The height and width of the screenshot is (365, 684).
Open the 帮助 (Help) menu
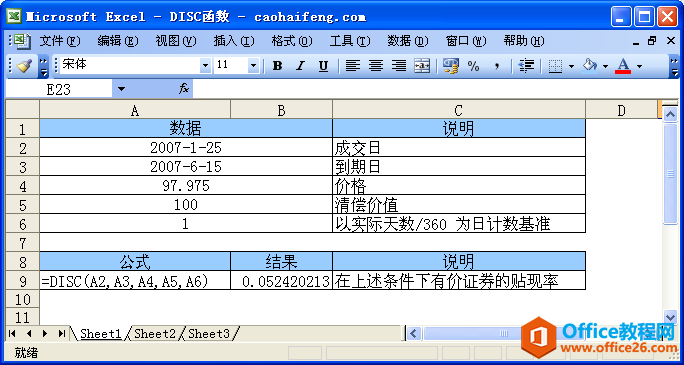click(523, 41)
